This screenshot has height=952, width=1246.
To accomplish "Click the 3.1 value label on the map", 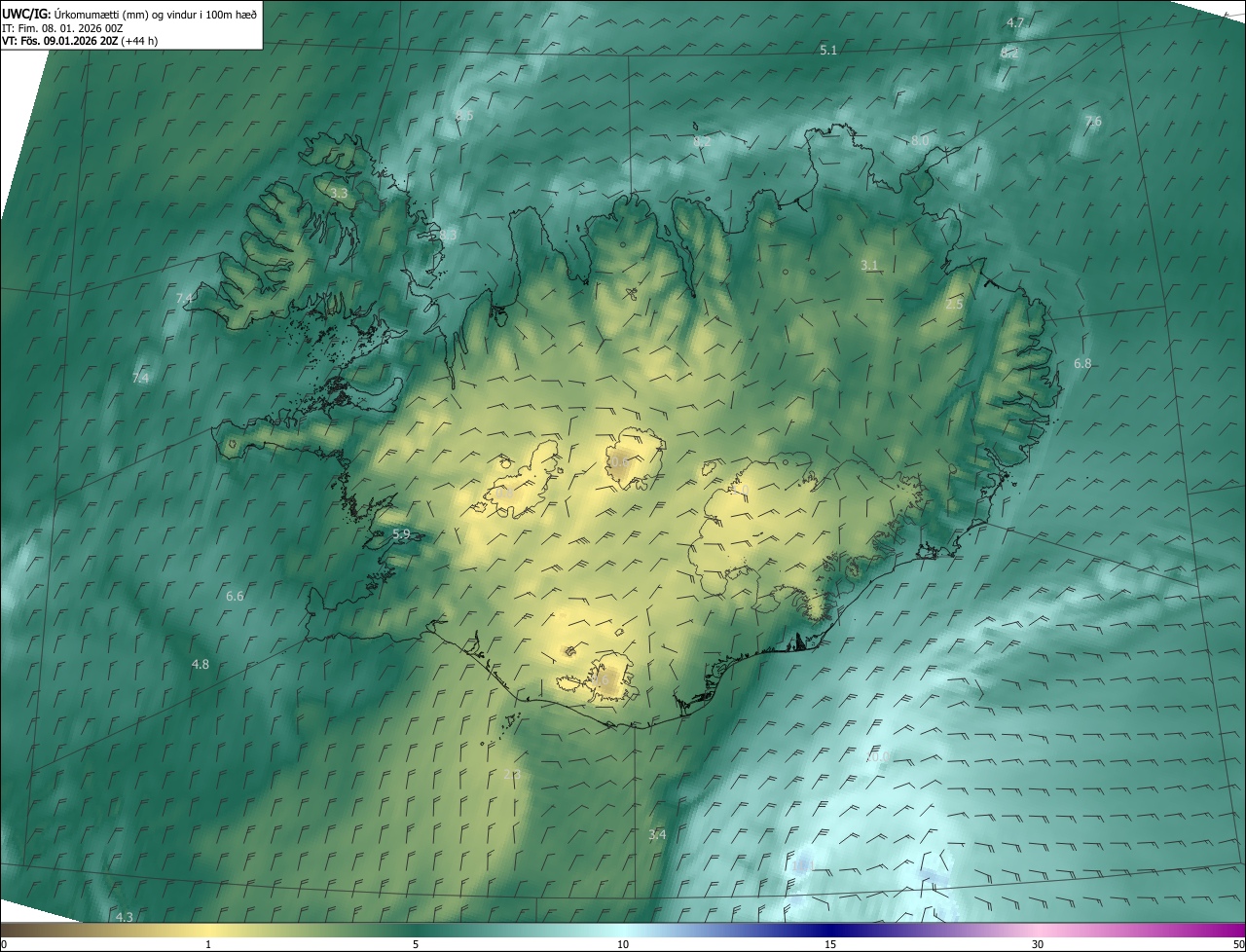I will click(x=869, y=265).
